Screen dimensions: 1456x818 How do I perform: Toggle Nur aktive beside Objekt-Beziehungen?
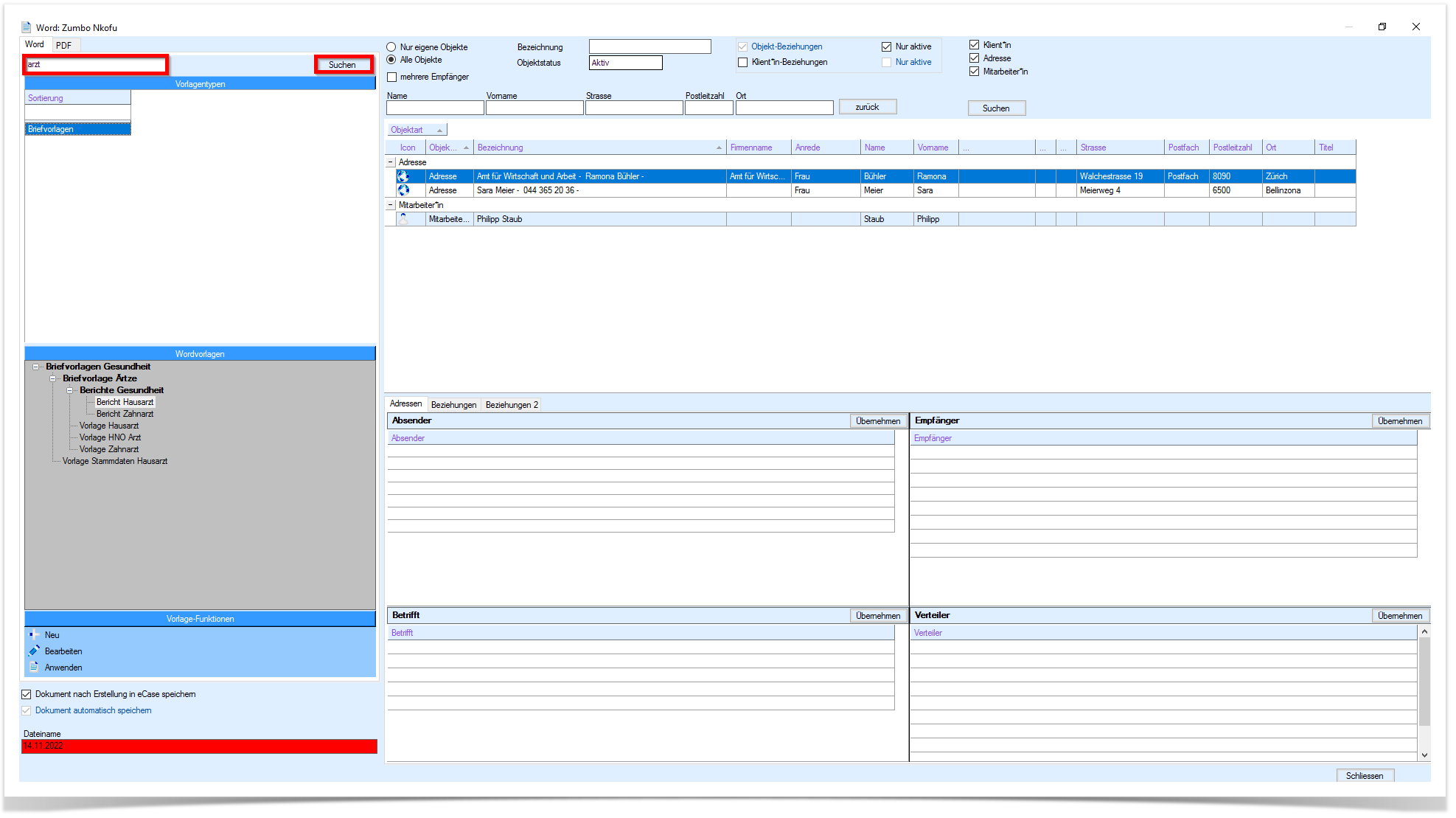tap(887, 46)
